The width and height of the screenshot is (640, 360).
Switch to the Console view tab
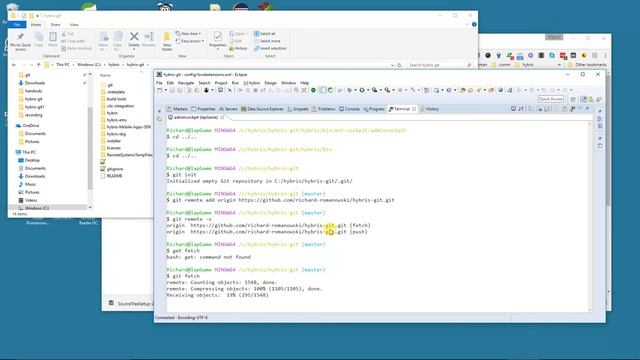pyautogui.click(x=349, y=109)
